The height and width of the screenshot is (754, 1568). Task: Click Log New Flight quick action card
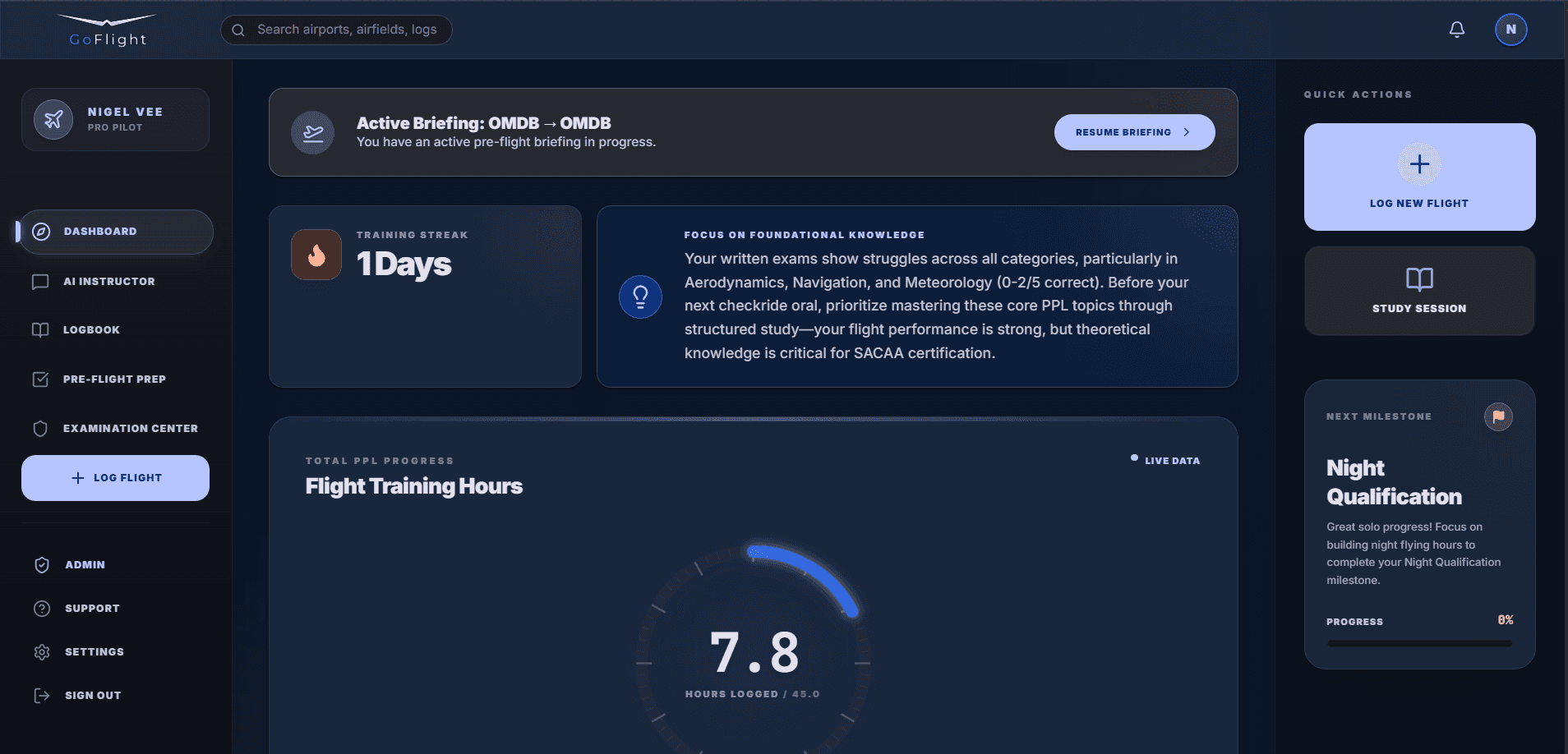pos(1419,177)
